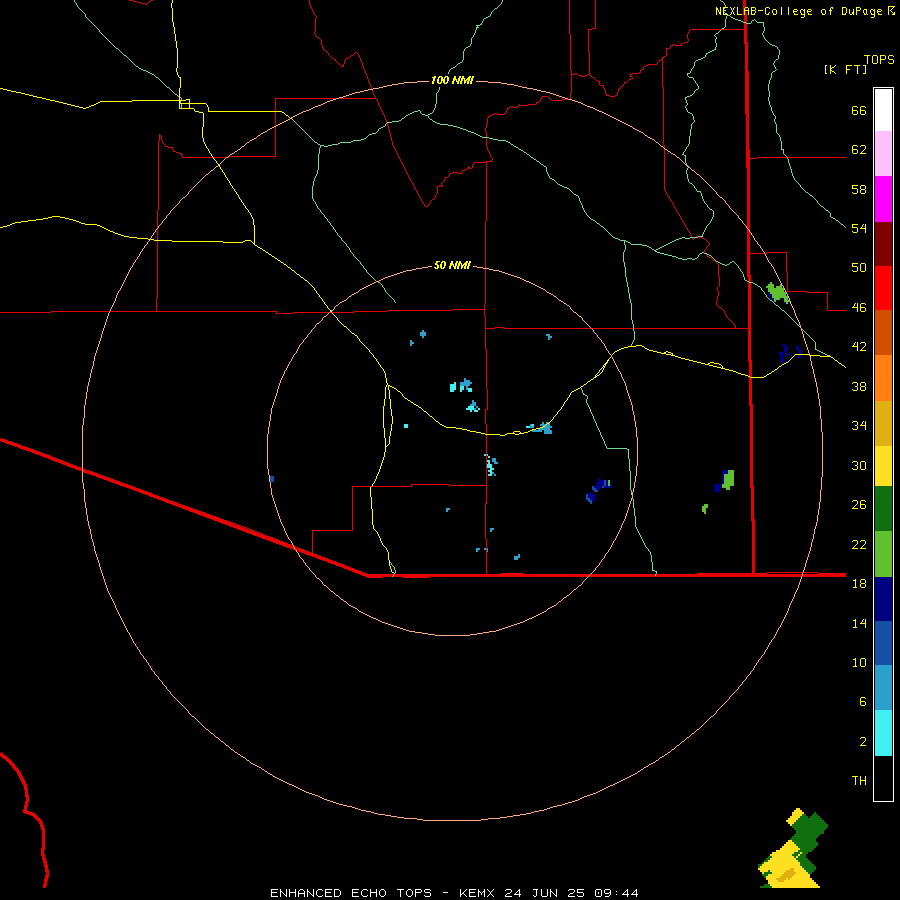Click the legend value 6
Image resolution: width=900 pixels, height=900 pixels.
863,701
